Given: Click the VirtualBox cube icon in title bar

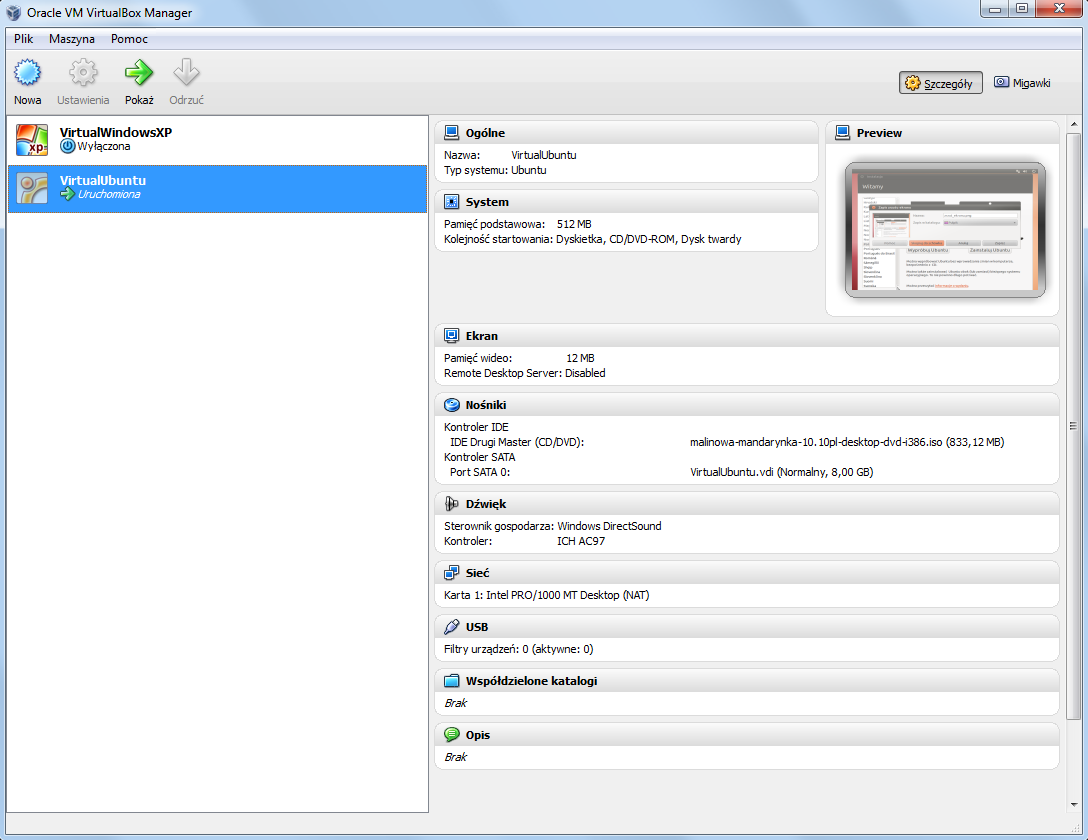Looking at the screenshot, I should [x=13, y=12].
